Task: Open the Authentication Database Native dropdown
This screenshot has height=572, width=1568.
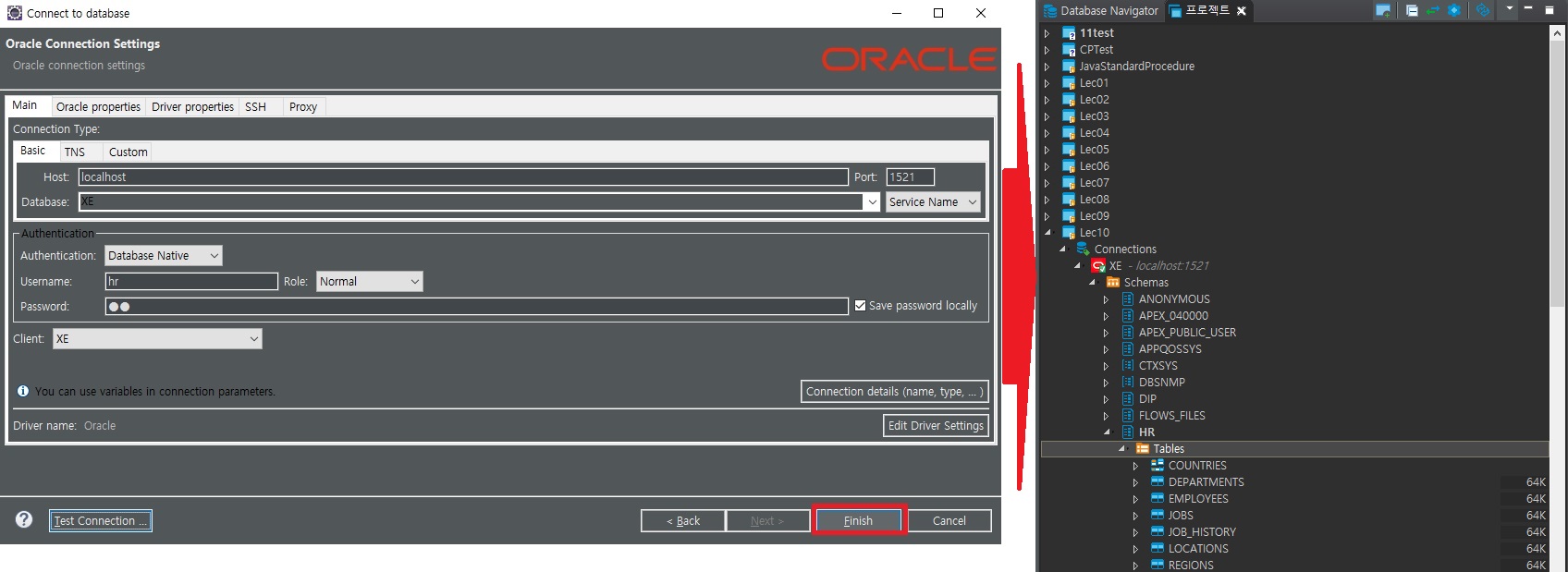Action: point(163,256)
